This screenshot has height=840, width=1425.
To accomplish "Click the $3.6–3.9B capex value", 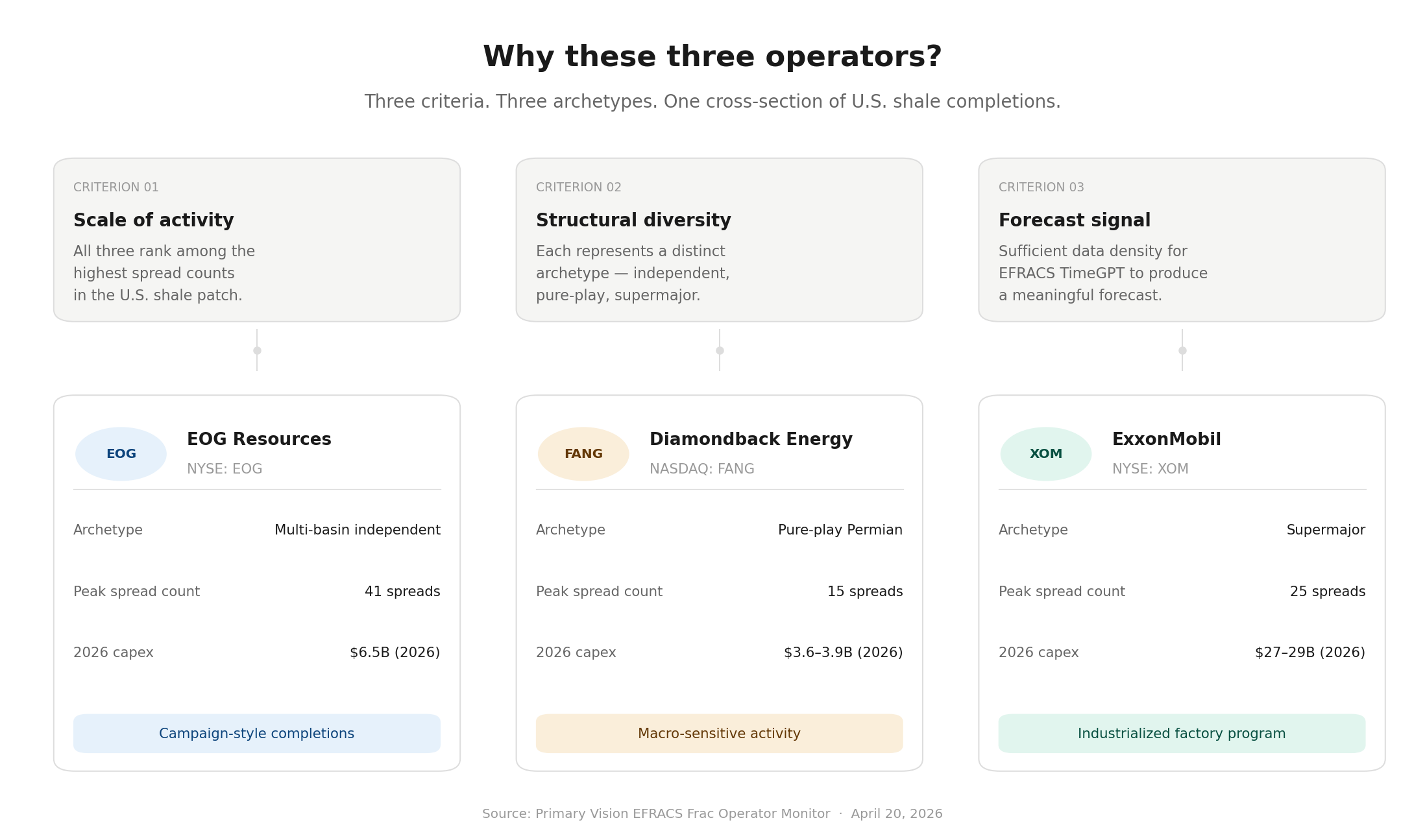I will 843,653.
